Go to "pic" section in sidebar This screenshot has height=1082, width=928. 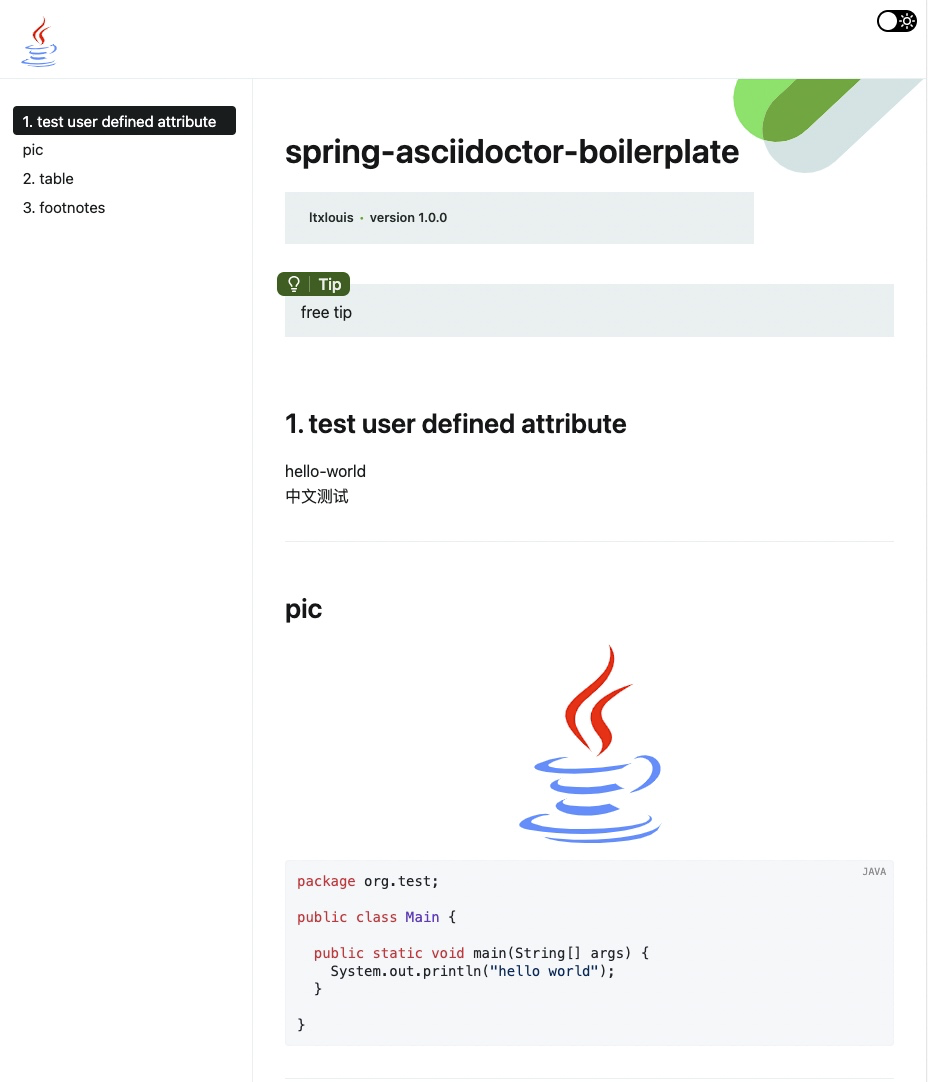[x=33, y=150]
